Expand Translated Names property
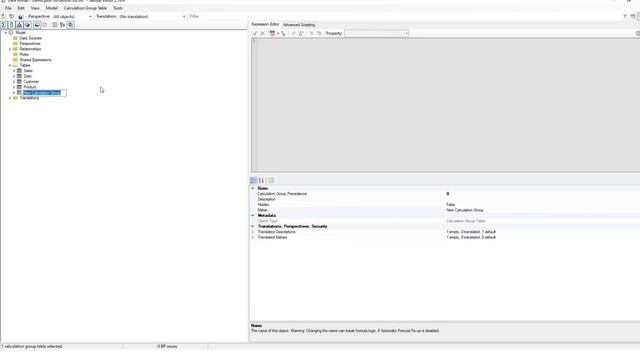The image size is (640, 360). click(x=253, y=237)
